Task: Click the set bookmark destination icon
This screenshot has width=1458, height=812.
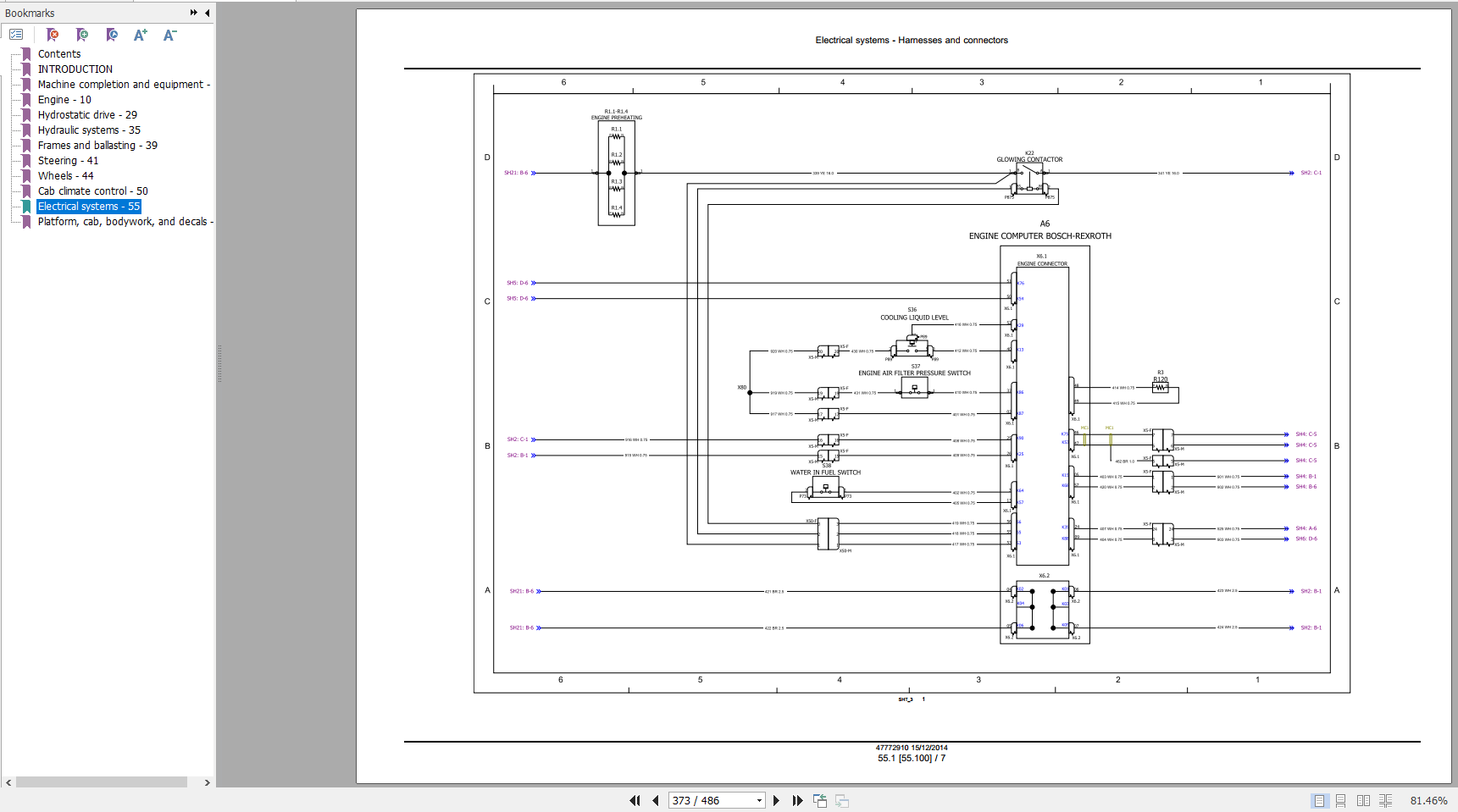Action: 112,35
